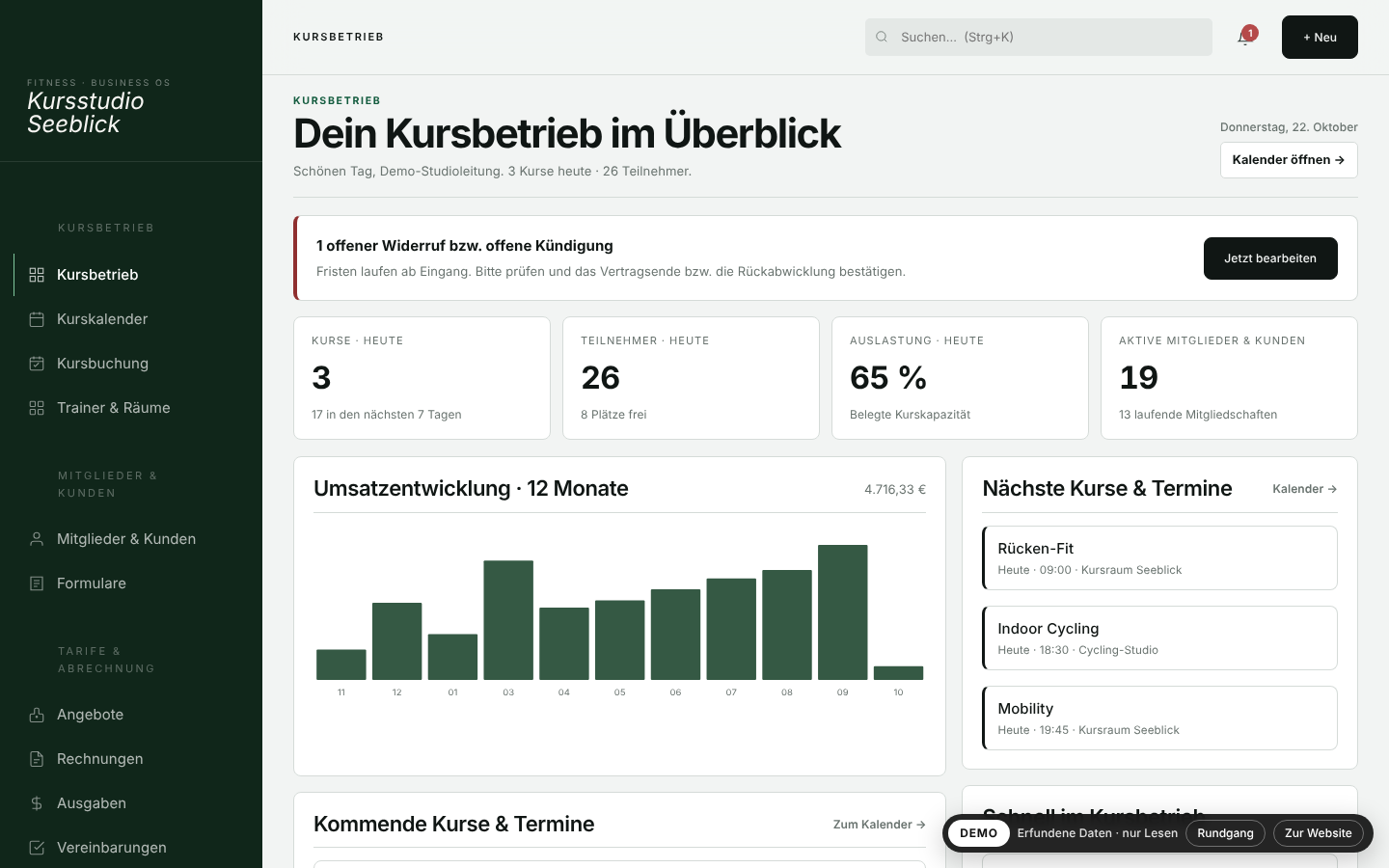This screenshot has width=1389, height=868.
Task: Click 'Kalender öffnen' button
Action: pos(1289,160)
